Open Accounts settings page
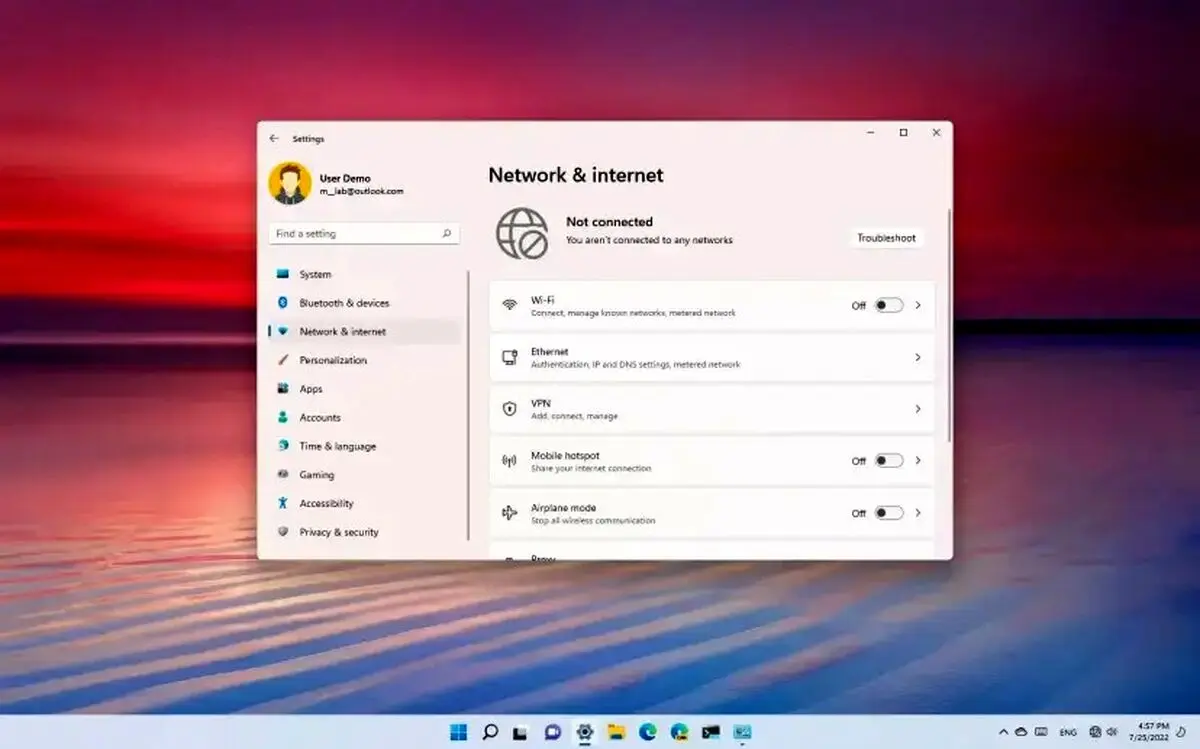 coord(364,418)
